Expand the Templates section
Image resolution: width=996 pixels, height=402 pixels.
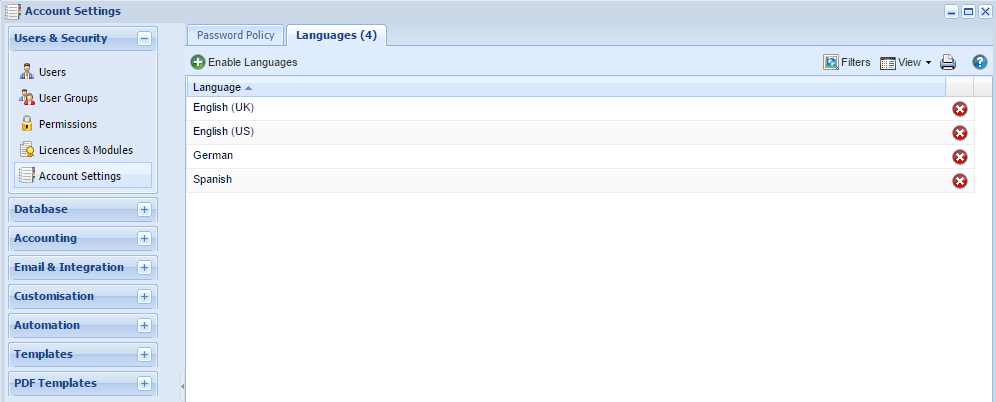tap(144, 354)
